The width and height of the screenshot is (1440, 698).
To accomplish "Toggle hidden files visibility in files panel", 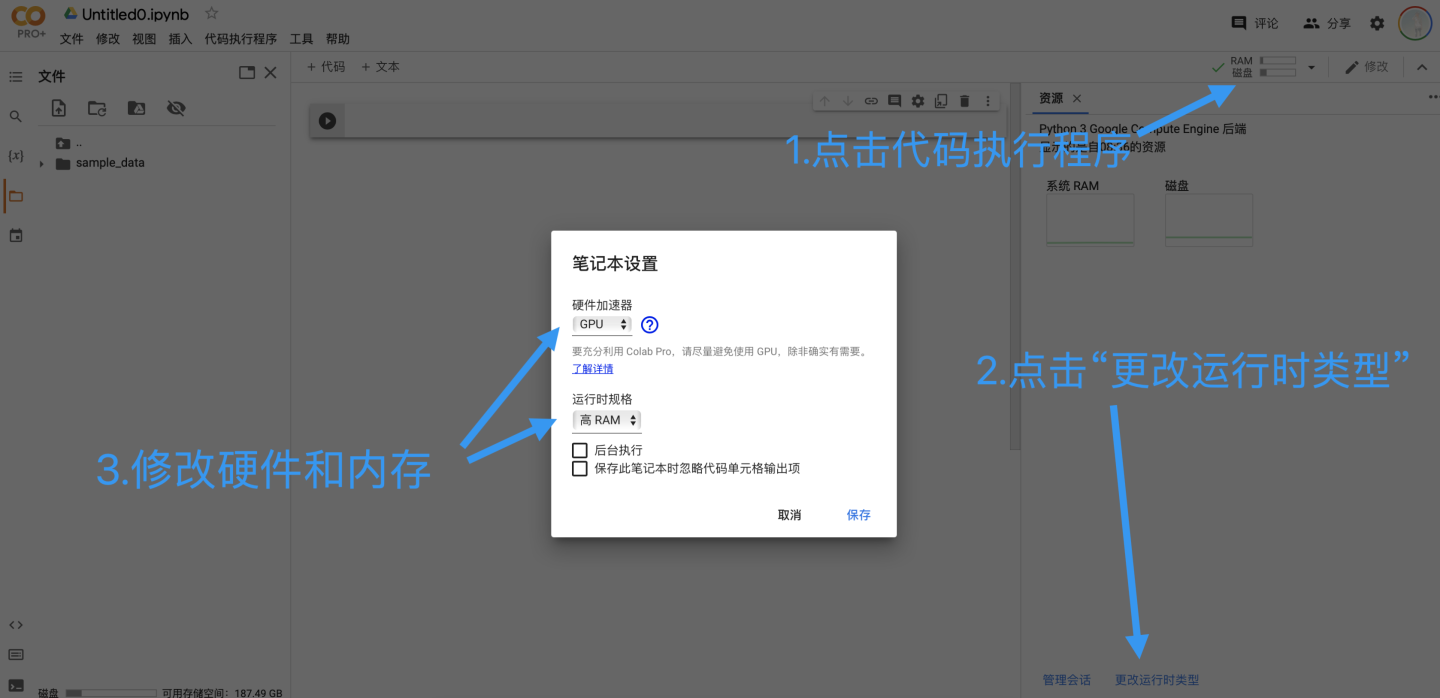I will coord(176,108).
